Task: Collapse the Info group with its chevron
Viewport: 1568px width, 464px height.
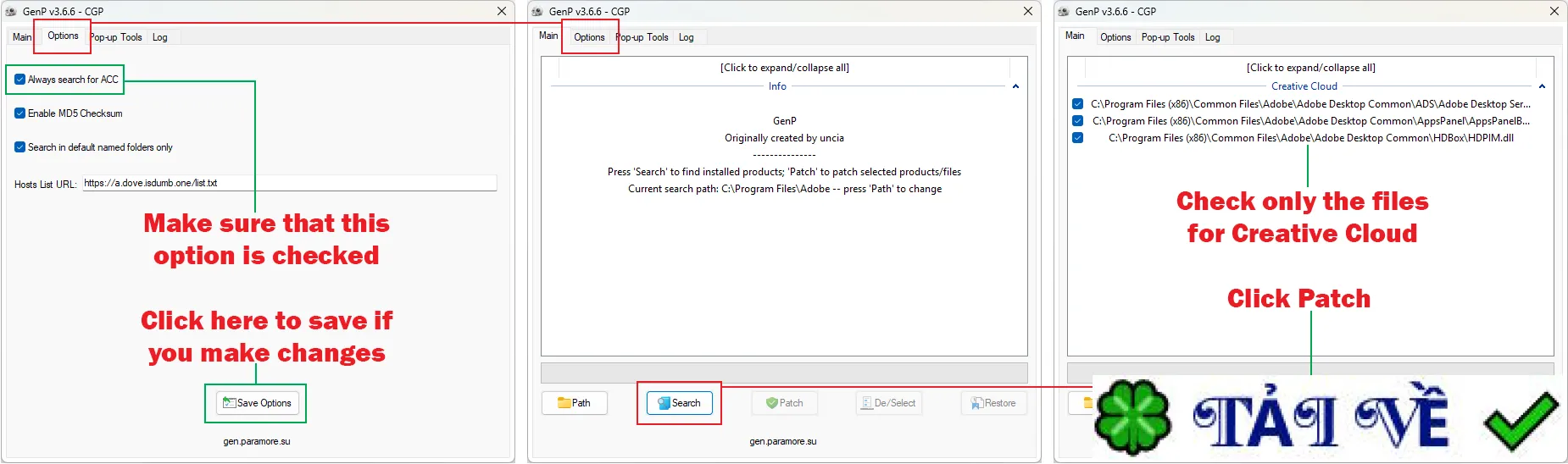Action: tap(1015, 86)
